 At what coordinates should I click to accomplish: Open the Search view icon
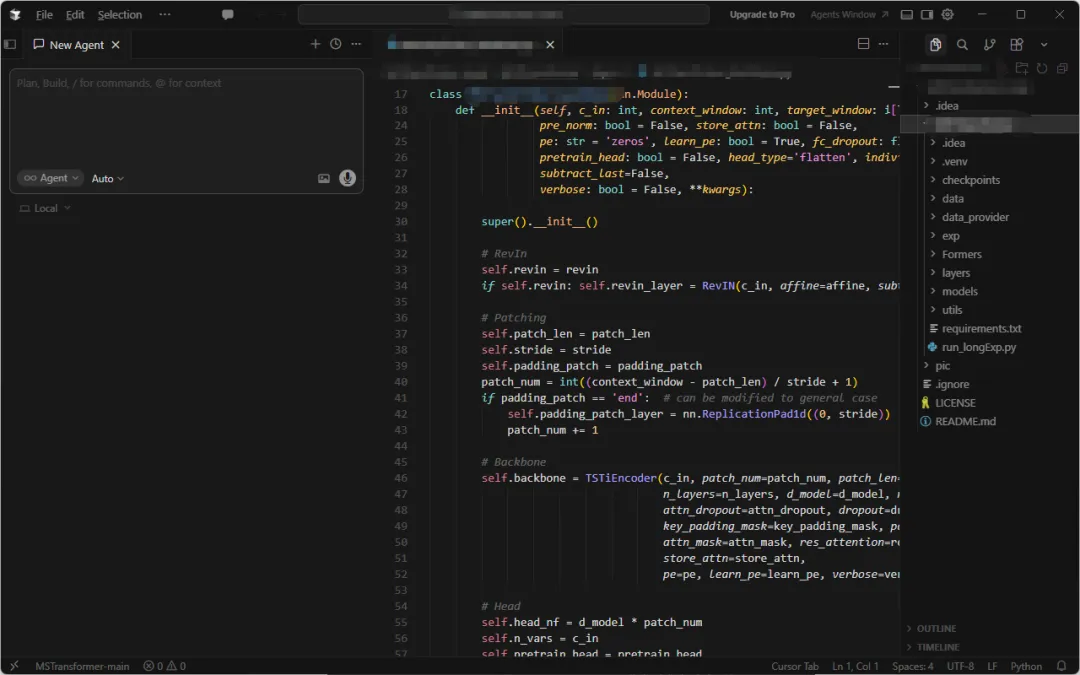pos(962,44)
